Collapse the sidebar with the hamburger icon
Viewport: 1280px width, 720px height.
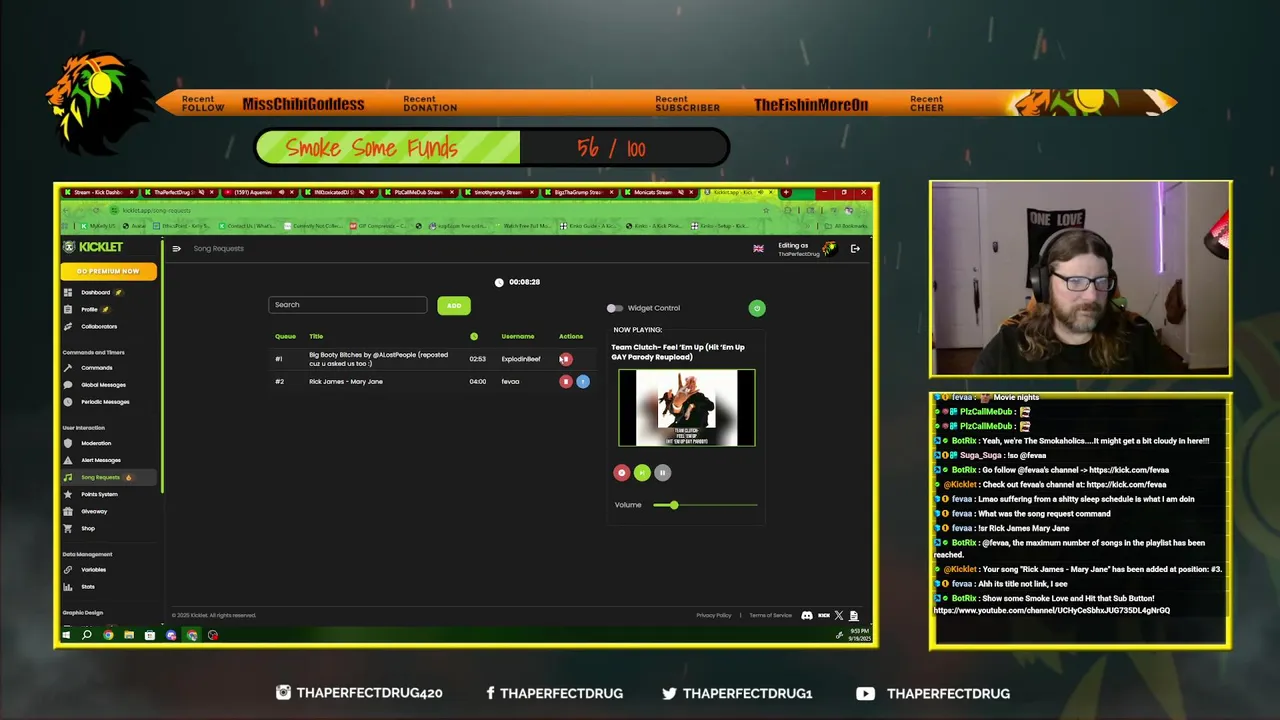pos(177,249)
